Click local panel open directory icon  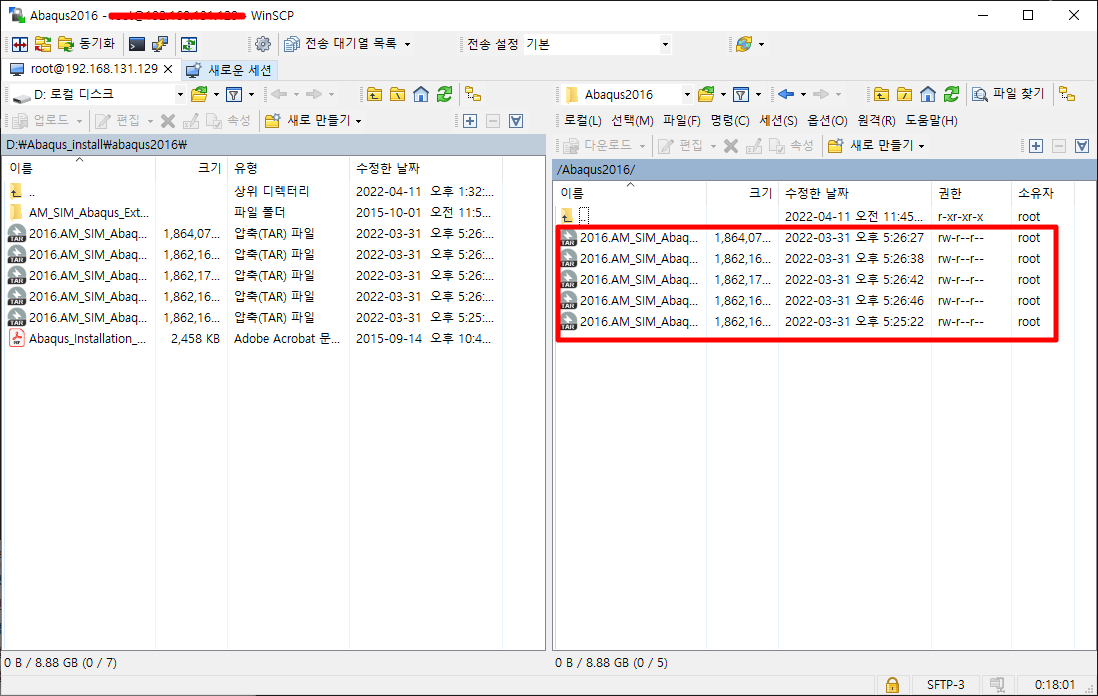[200, 95]
